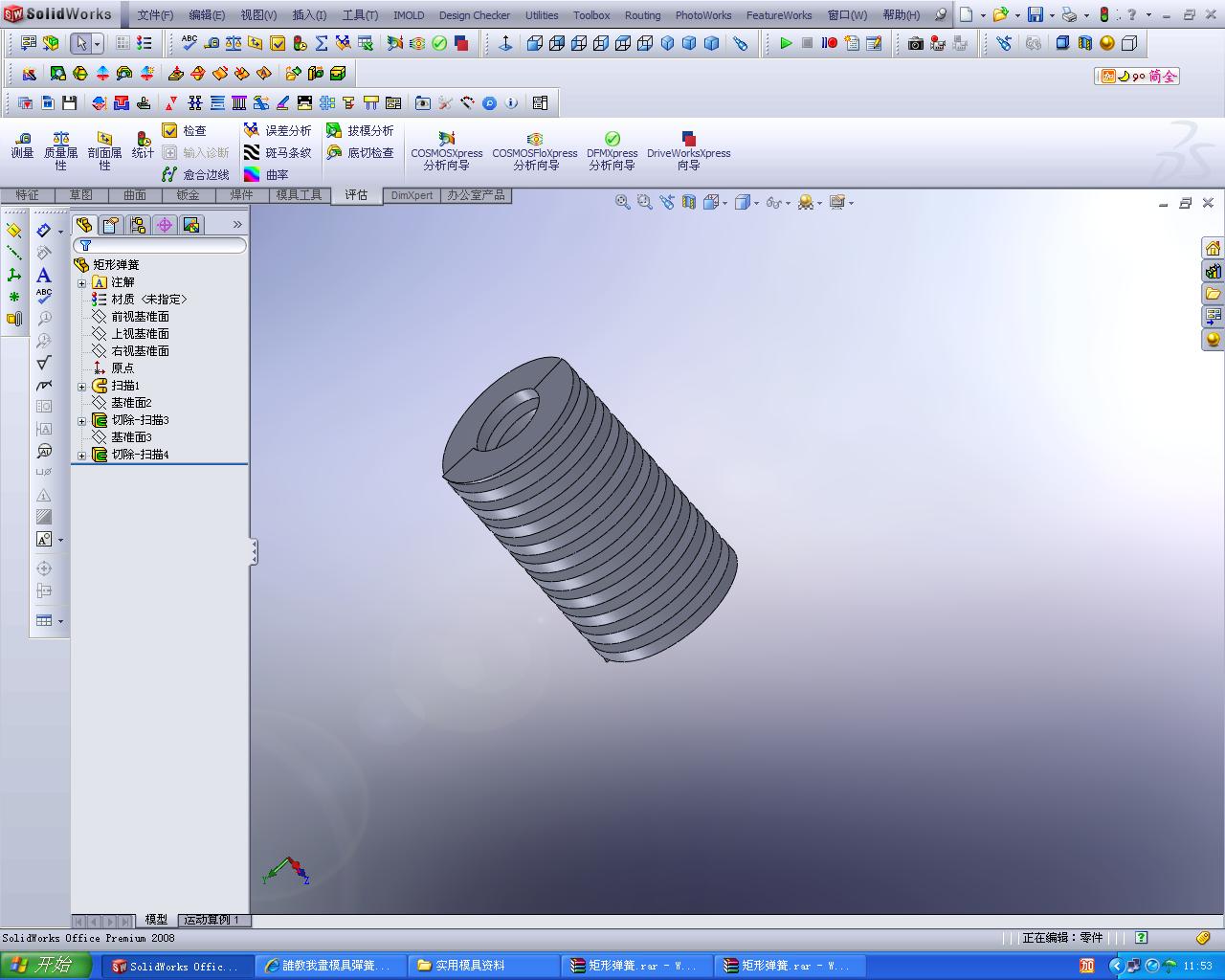Click the 开始 Start button
The width and height of the screenshot is (1225, 980).
(x=48, y=966)
